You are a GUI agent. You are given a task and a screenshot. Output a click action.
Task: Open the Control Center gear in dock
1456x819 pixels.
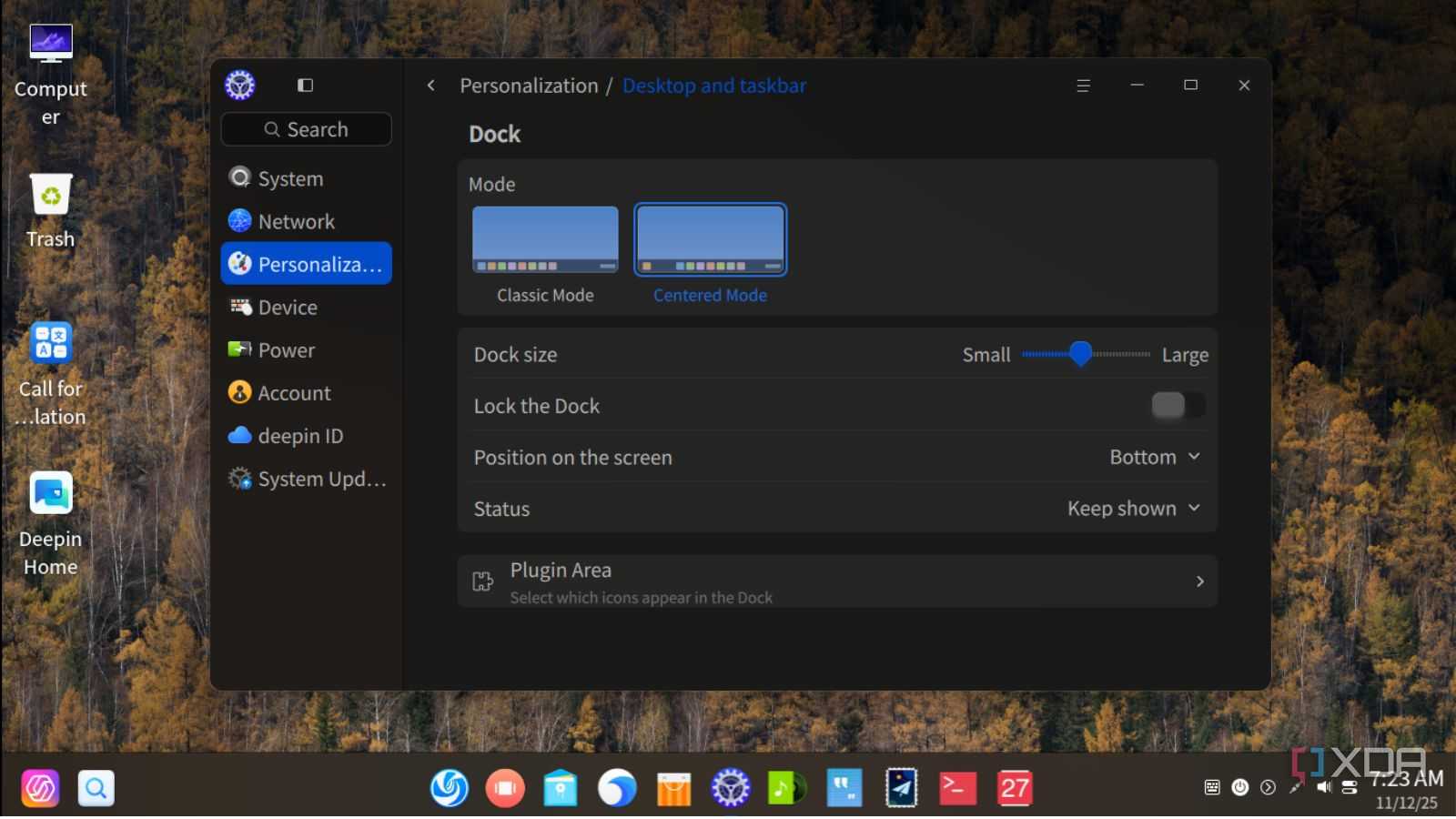coord(731,788)
